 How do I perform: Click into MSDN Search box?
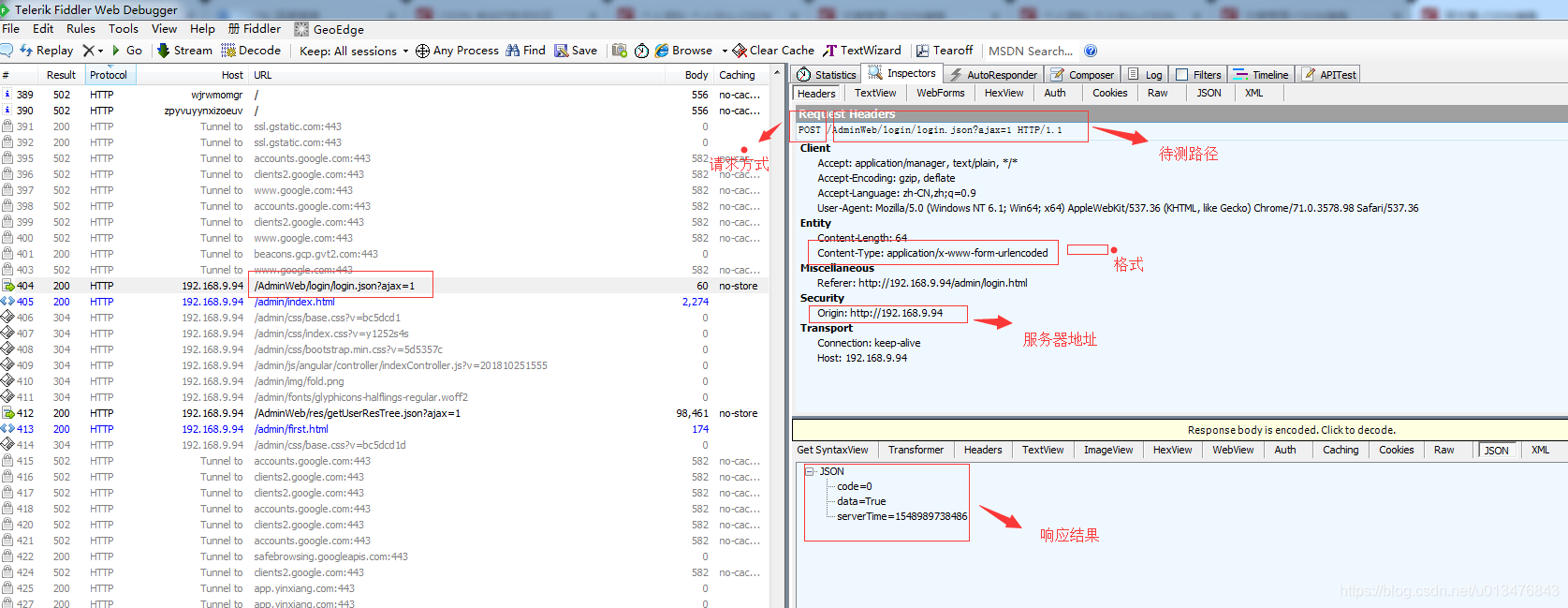(x=1031, y=52)
